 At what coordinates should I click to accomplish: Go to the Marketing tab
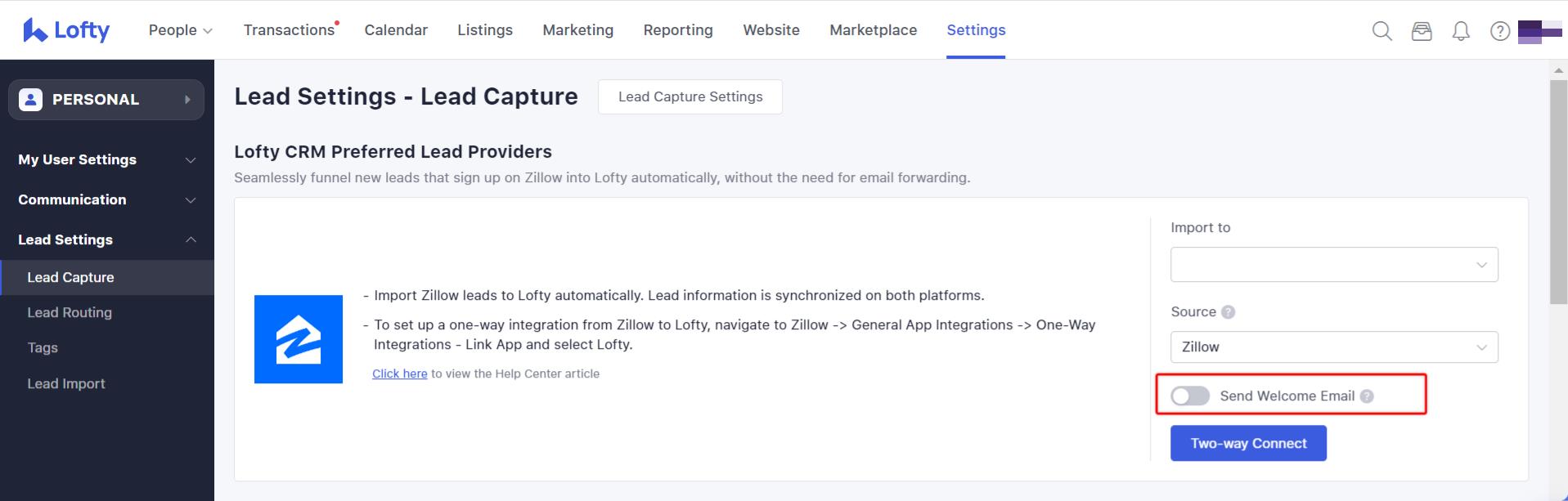coord(577,30)
